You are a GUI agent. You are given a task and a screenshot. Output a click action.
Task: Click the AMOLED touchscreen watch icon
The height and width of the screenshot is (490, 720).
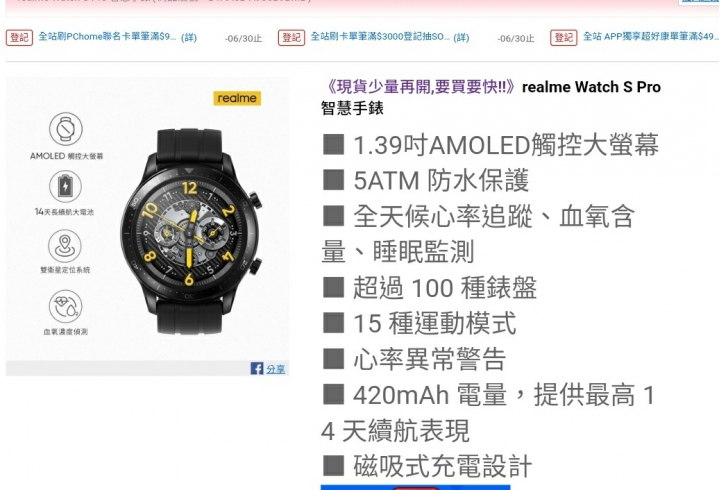(x=66, y=129)
